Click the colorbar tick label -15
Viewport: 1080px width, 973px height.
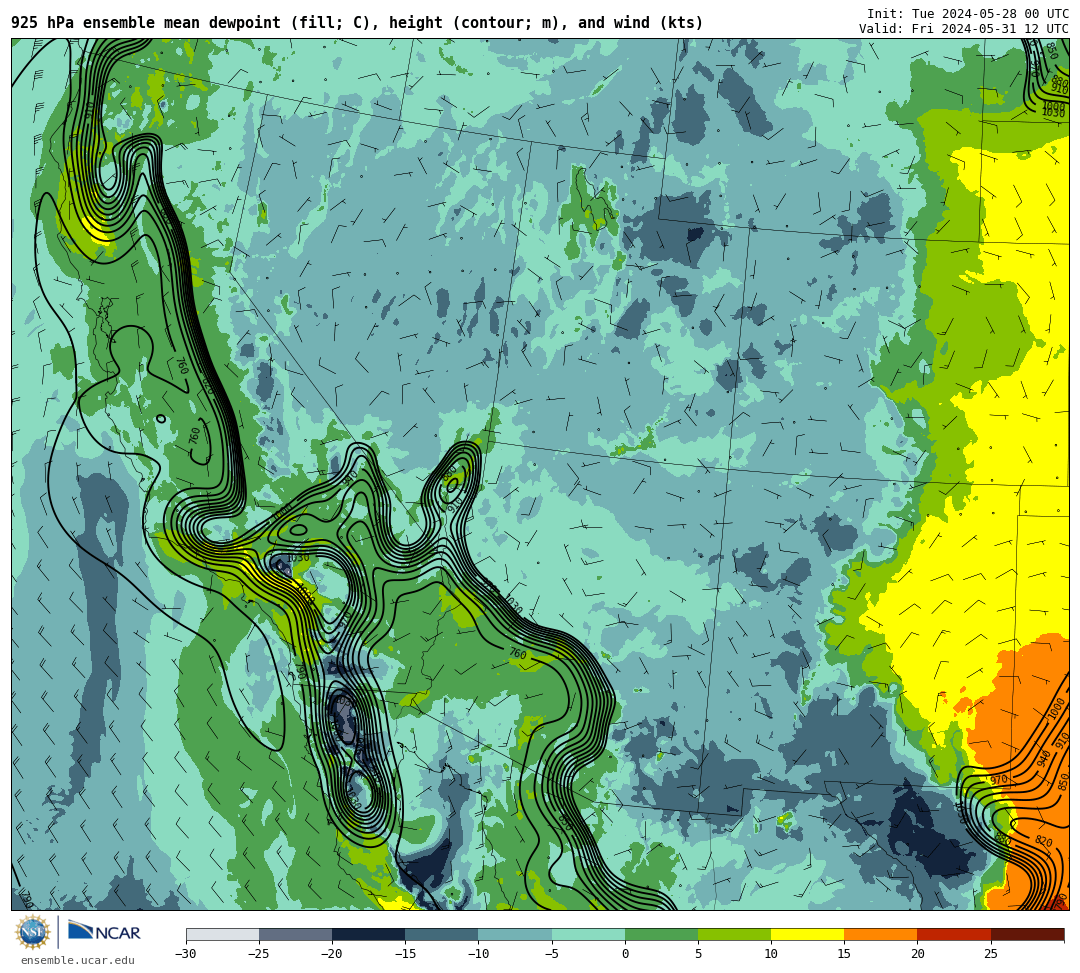[x=405, y=954]
